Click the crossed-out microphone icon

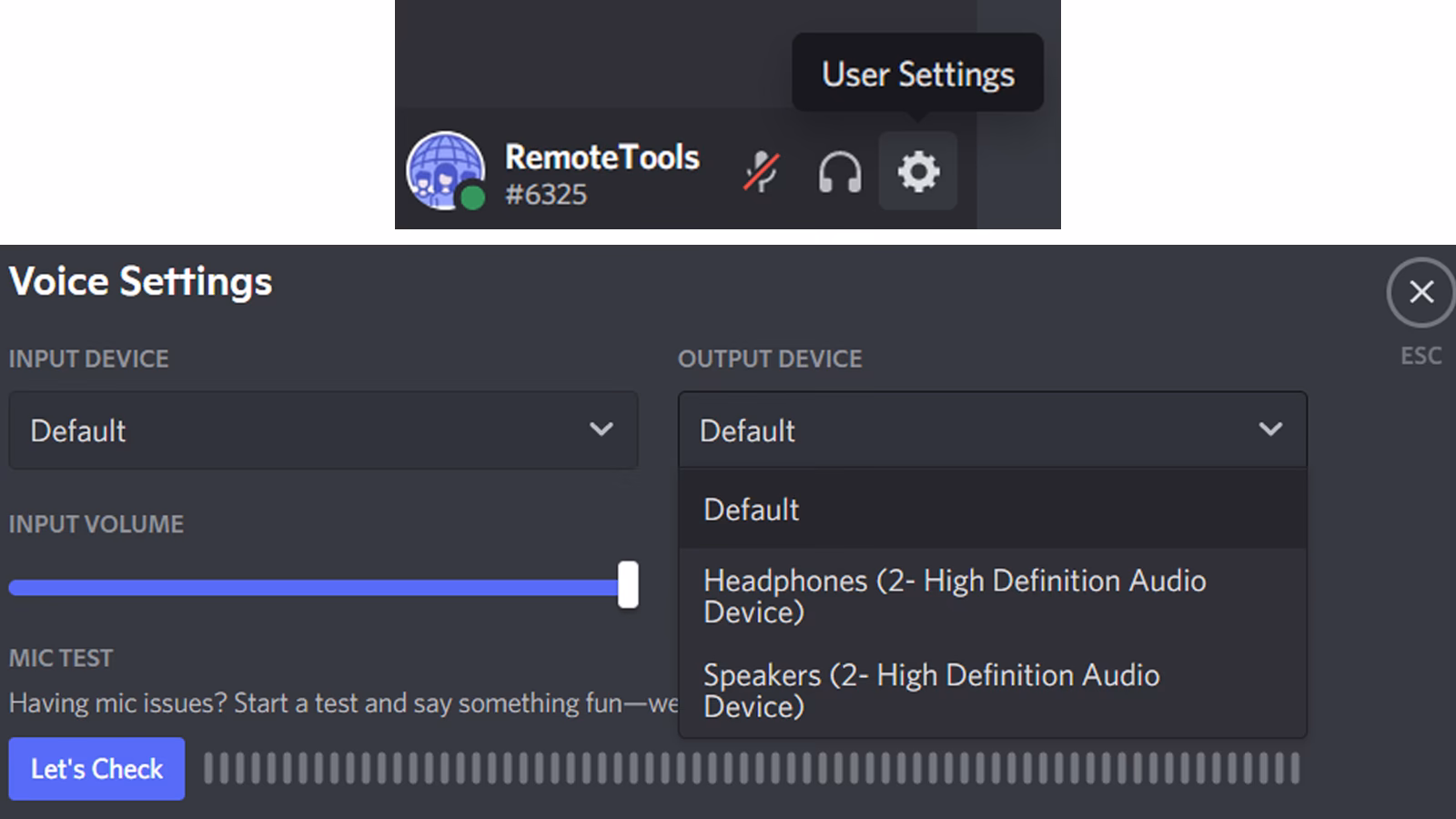click(761, 171)
